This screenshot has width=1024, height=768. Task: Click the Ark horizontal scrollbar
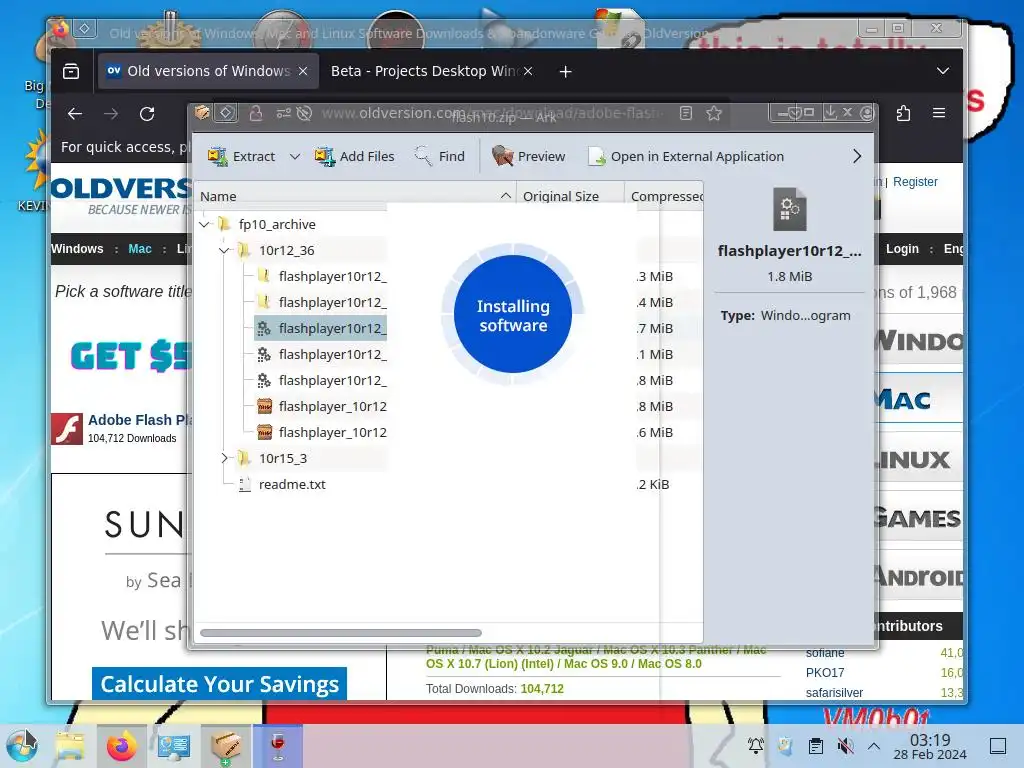click(x=340, y=633)
